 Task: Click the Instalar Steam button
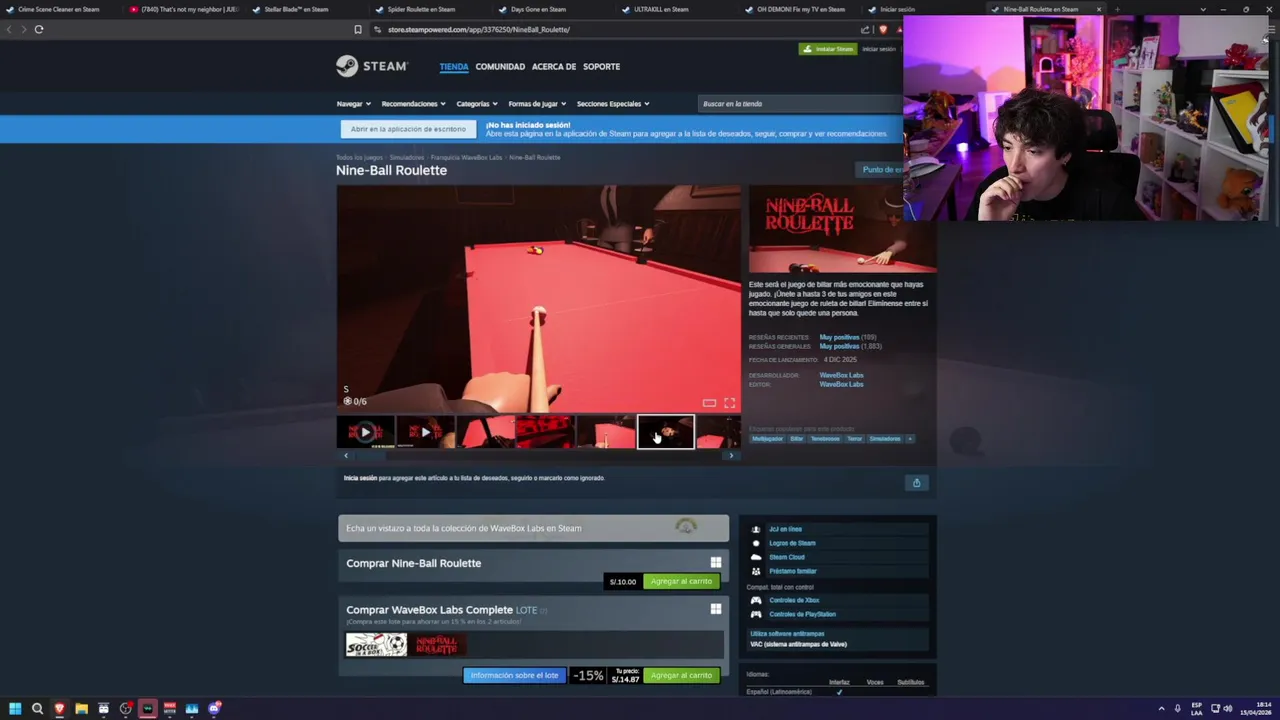[x=828, y=49]
